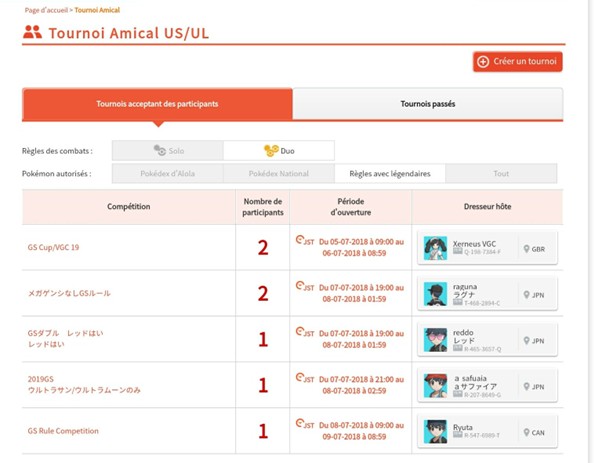Viewport: 602px width, 463px height.
Task: Click the location pin next to GBR
Action: click(x=526, y=249)
